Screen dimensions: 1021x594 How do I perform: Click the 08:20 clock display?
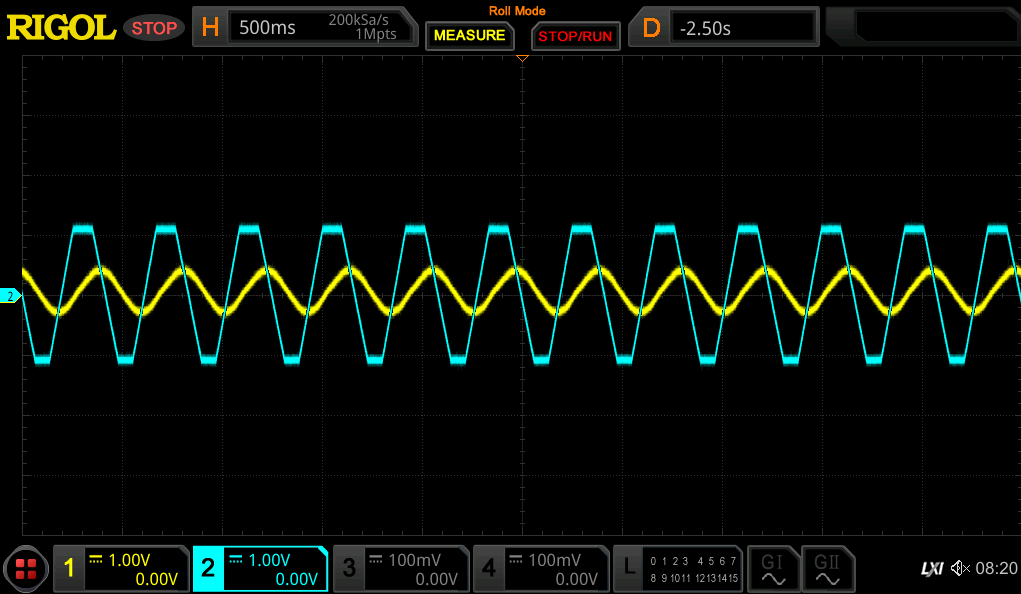pos(995,568)
